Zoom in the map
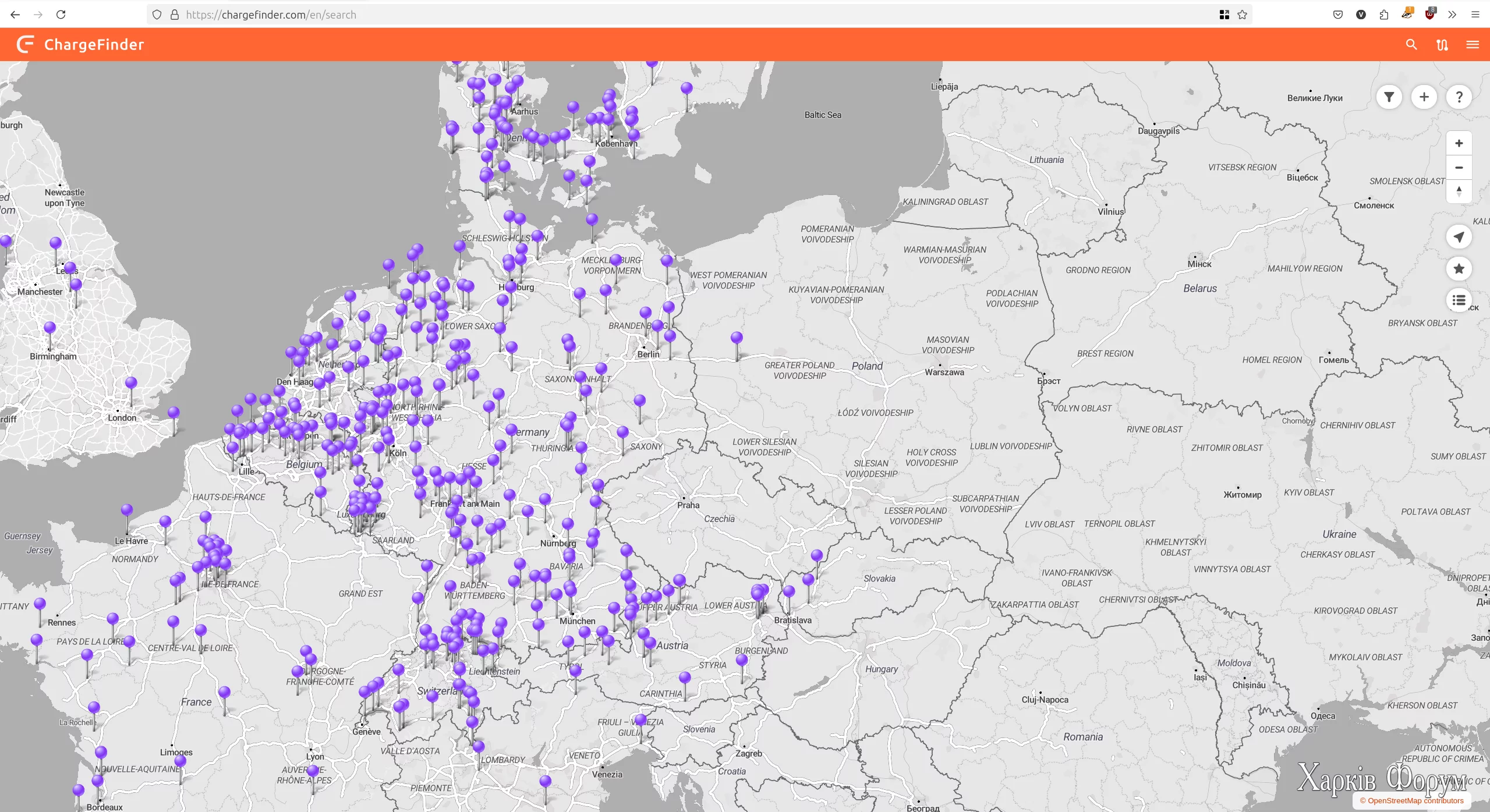 click(1459, 144)
